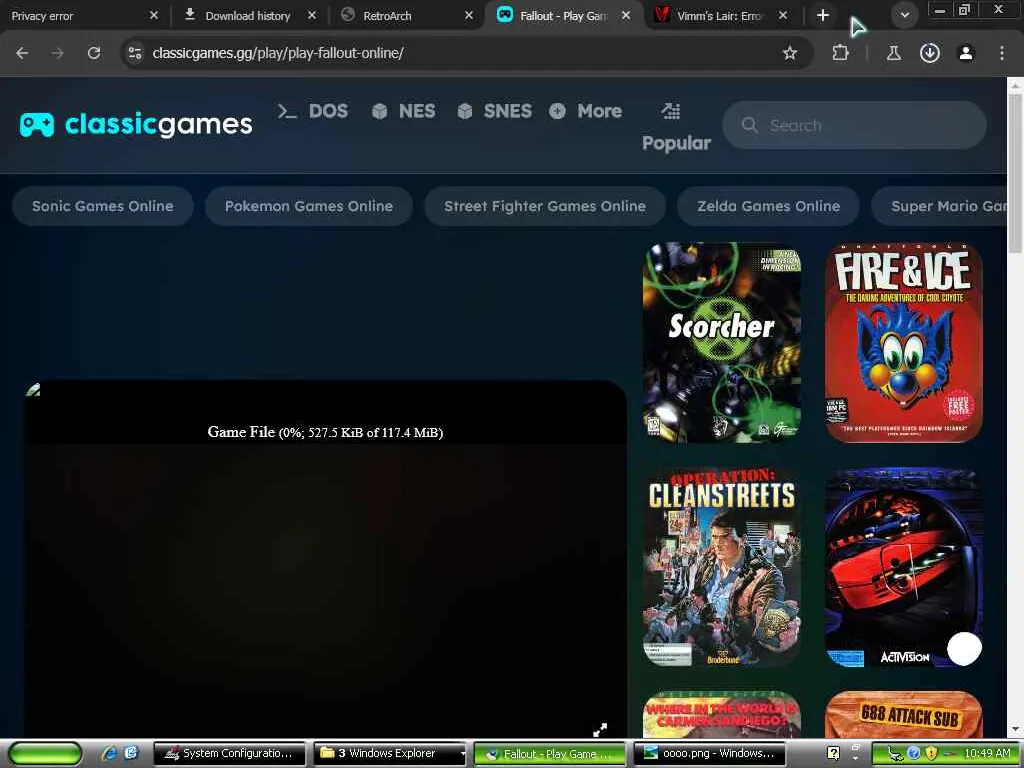
Task: Reload the page with the refresh icon
Action: point(94,53)
